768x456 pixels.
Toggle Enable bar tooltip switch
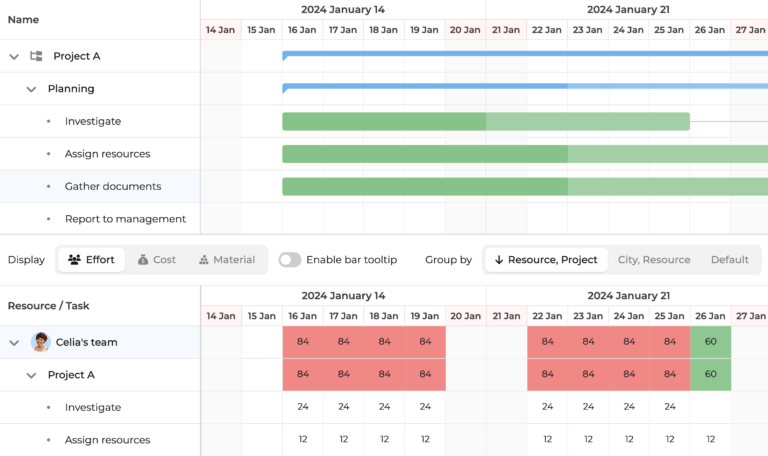289,260
